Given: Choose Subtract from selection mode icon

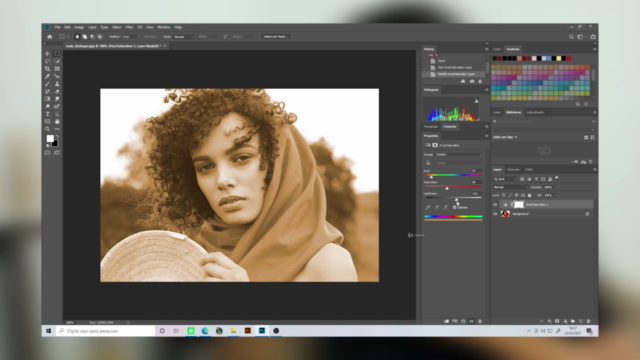Looking at the screenshot, I should click(92, 37).
